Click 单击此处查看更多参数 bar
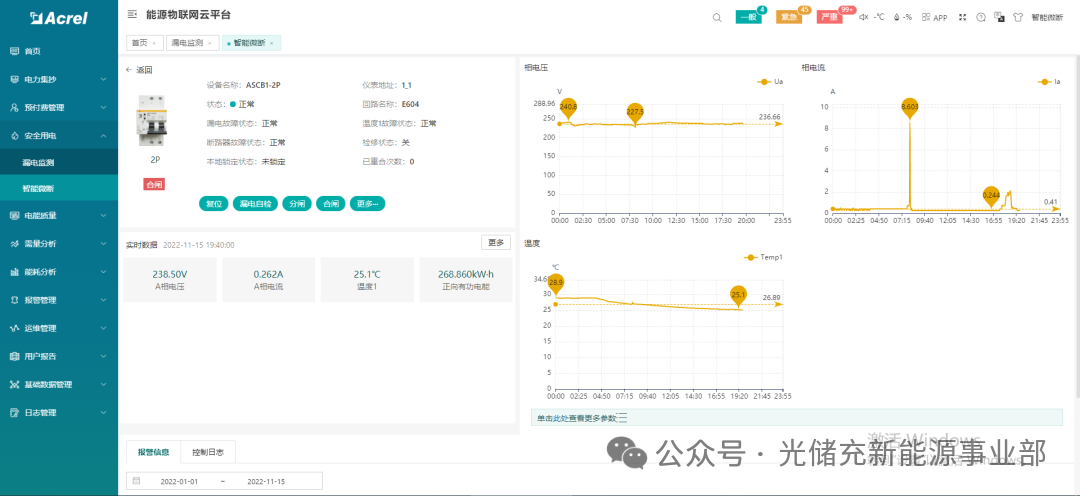The image size is (1080, 496). (797, 417)
